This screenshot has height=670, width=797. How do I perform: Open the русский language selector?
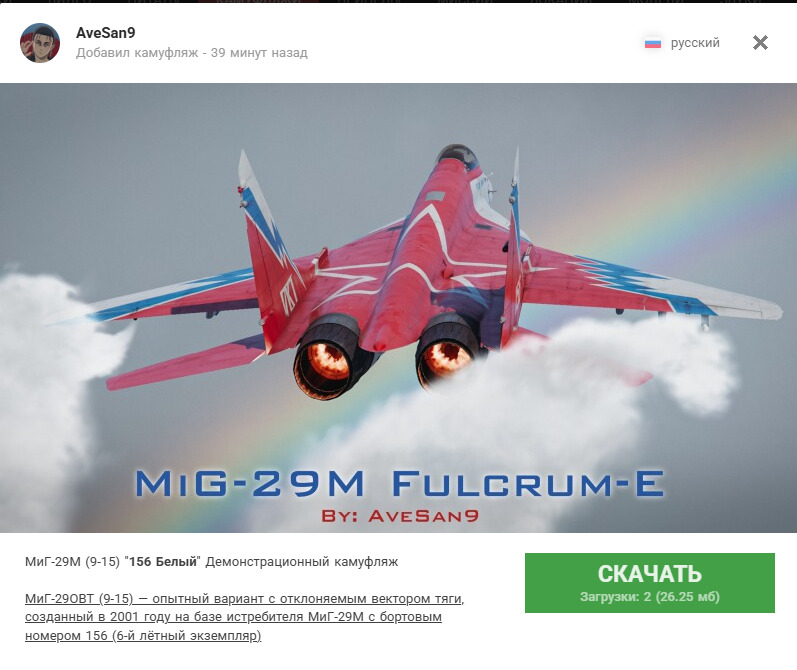click(x=682, y=43)
